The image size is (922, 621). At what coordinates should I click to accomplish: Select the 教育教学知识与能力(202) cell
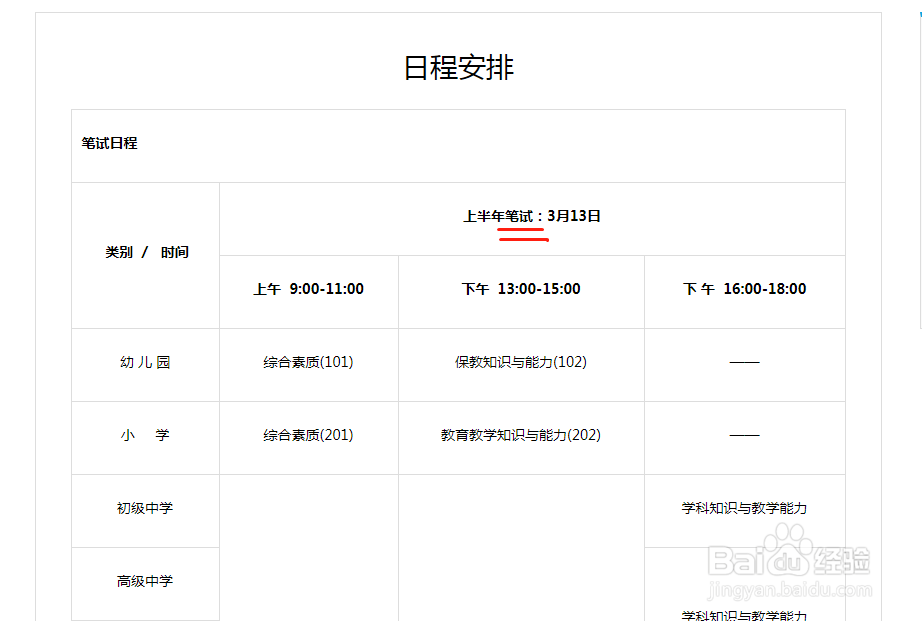point(521,436)
